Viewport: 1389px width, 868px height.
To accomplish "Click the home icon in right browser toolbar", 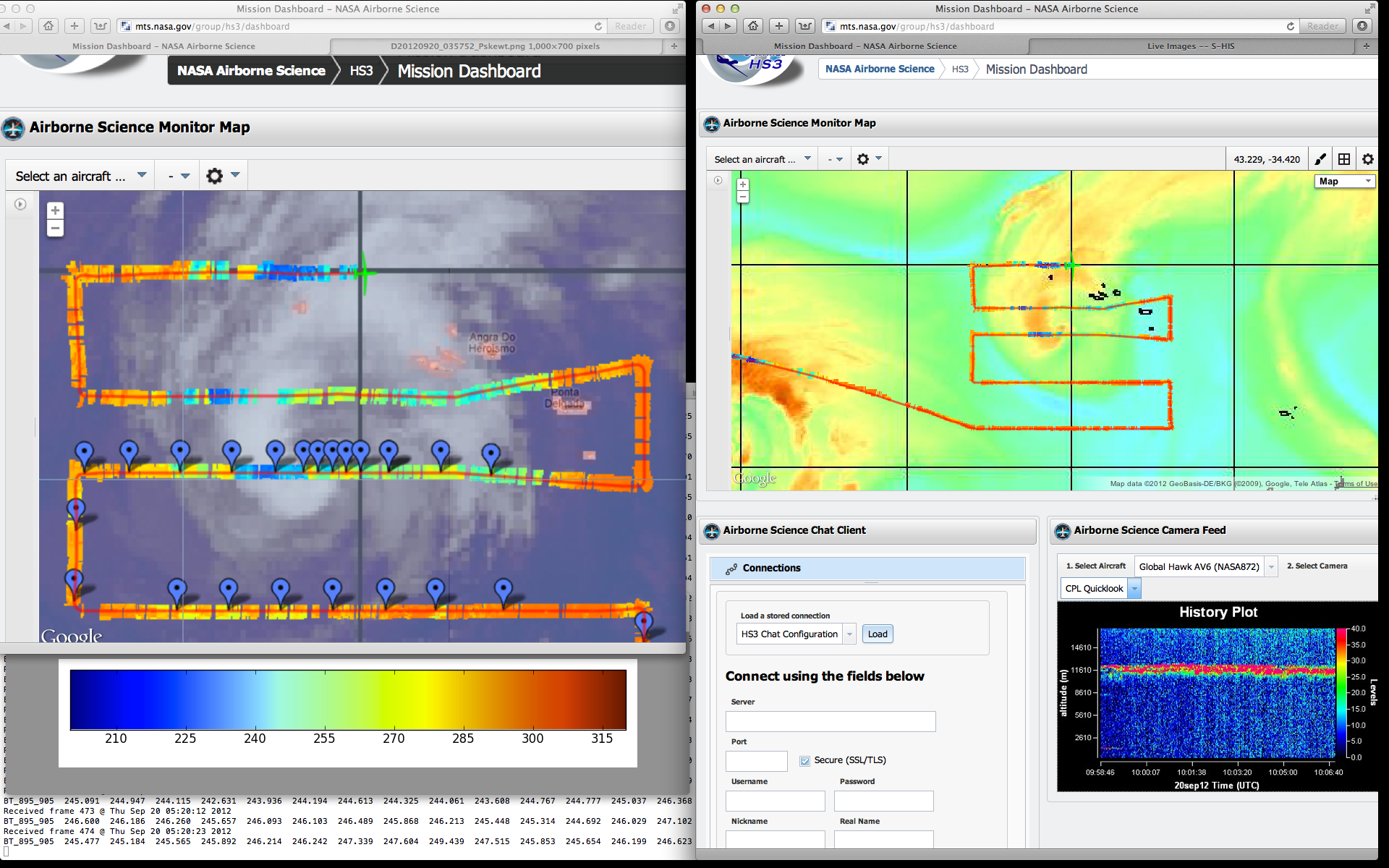I will (753, 26).
